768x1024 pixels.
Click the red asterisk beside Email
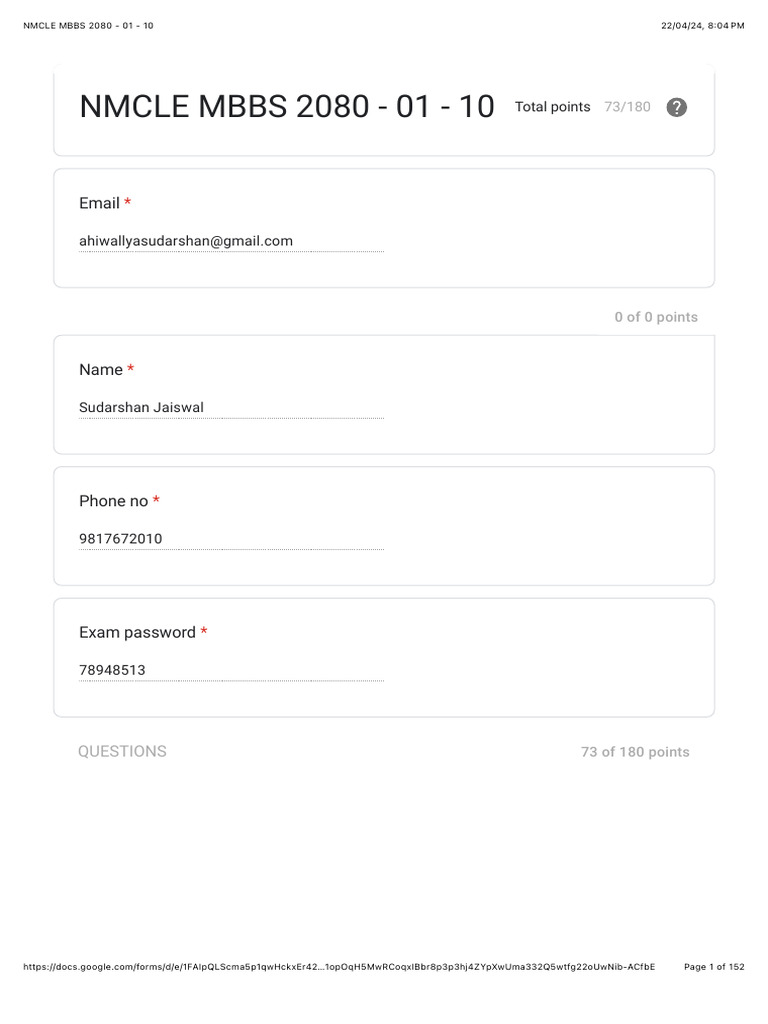click(x=128, y=203)
